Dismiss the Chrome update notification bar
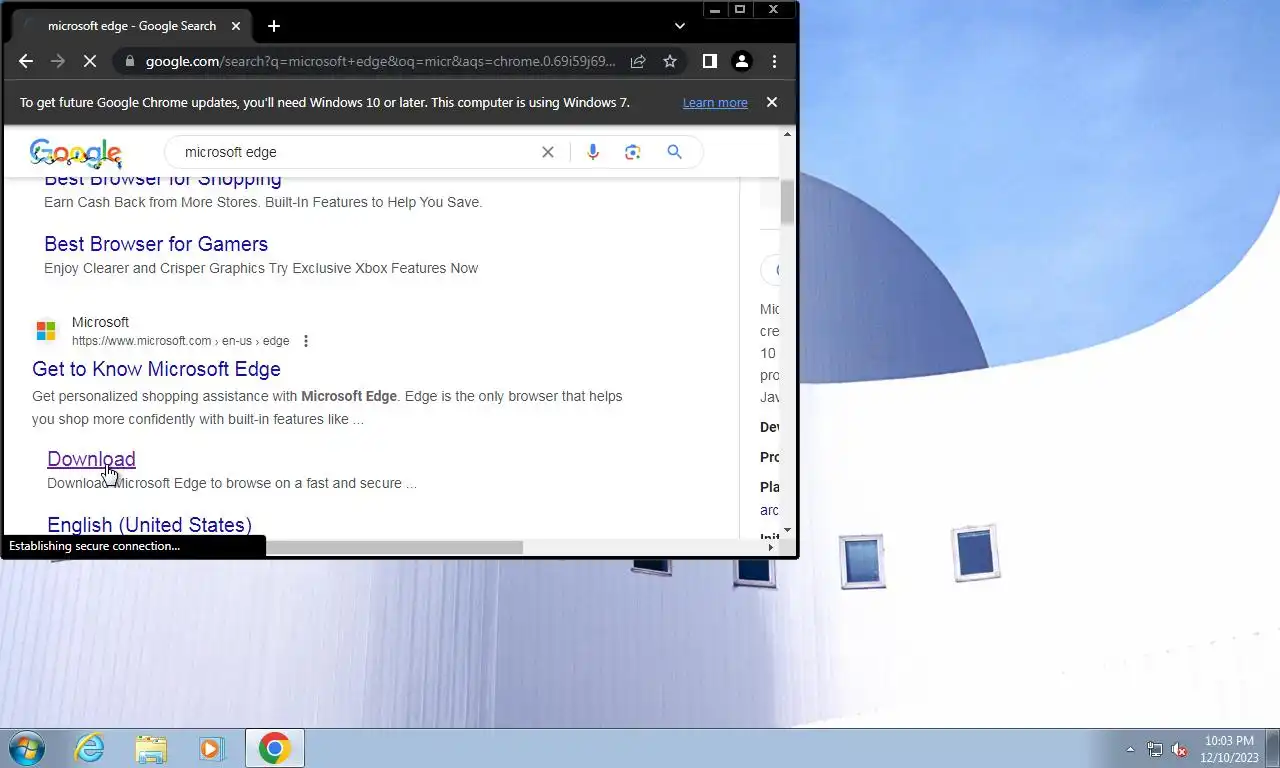 (772, 102)
